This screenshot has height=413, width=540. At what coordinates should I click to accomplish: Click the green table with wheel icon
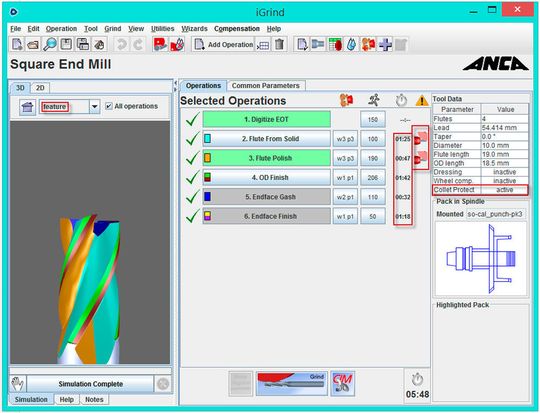coord(335,45)
